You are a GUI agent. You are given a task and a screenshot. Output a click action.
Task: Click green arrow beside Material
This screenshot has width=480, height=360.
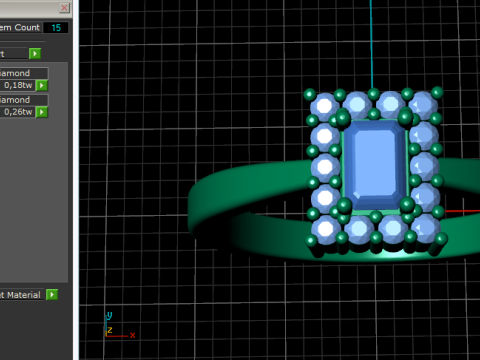[x=52, y=295]
